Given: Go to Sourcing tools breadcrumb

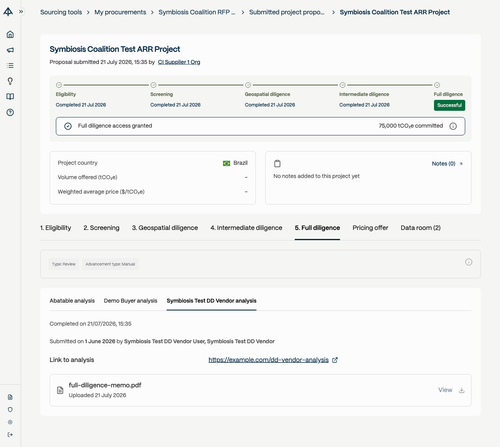Looking at the screenshot, I should [61, 12].
